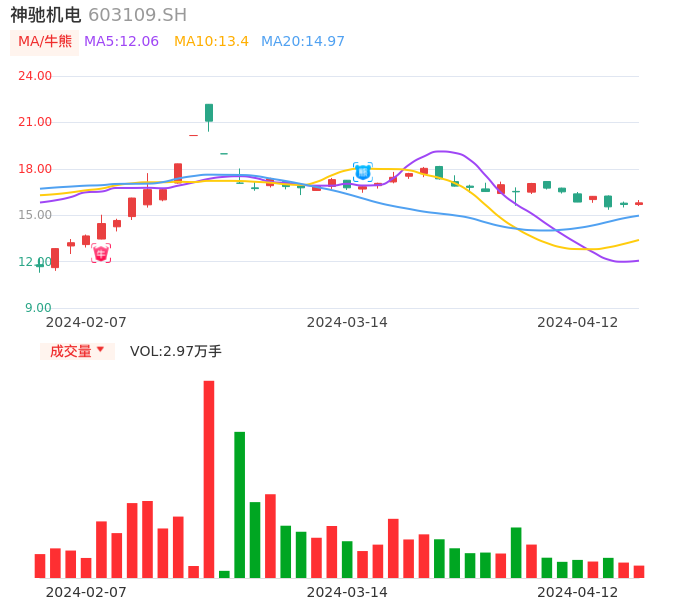Click 2024-02-07 date under volume chart
Screen dimensions: 686x606
click(x=86, y=592)
